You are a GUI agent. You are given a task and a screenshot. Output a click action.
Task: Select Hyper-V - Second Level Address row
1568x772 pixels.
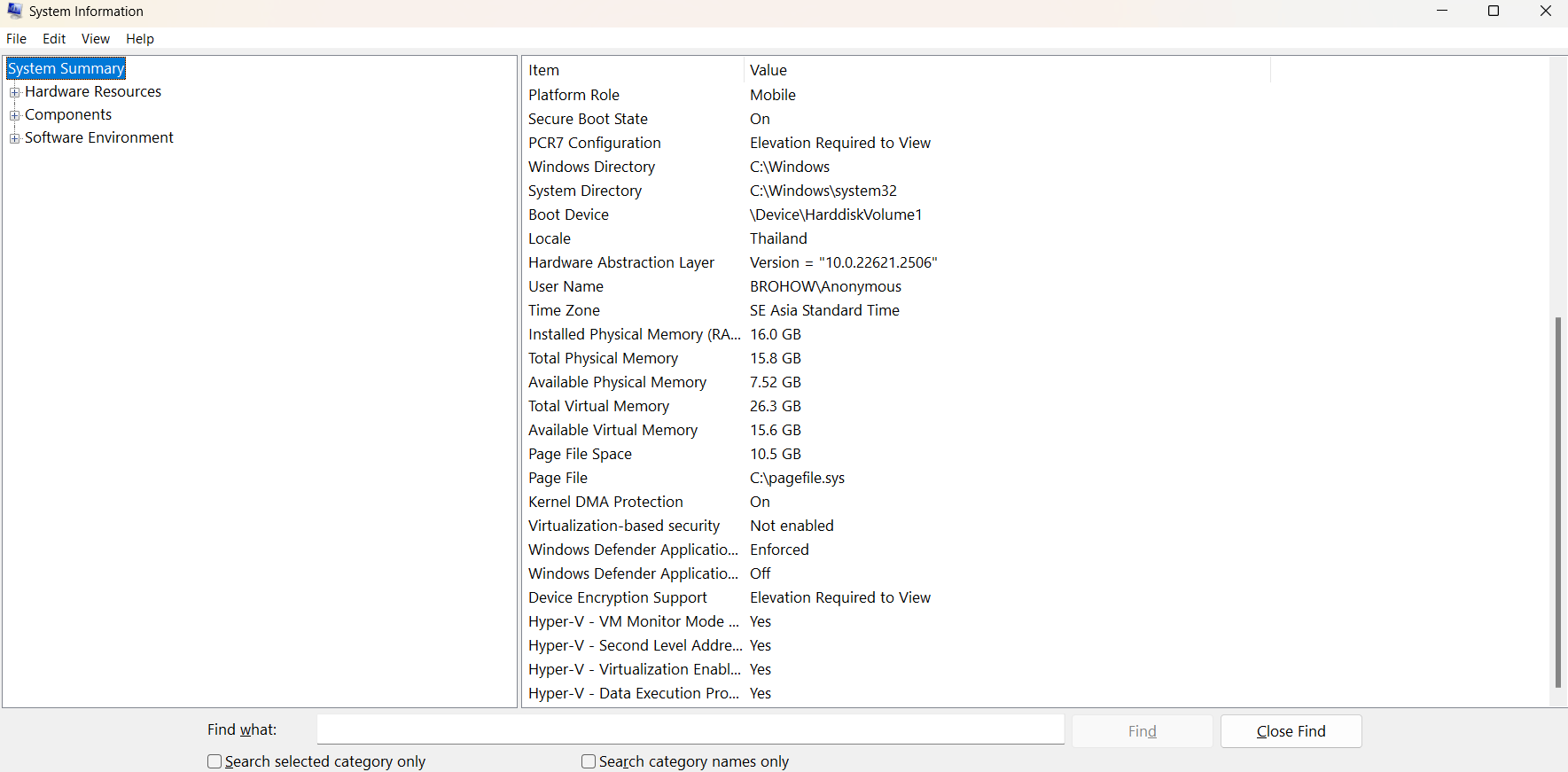(896, 645)
